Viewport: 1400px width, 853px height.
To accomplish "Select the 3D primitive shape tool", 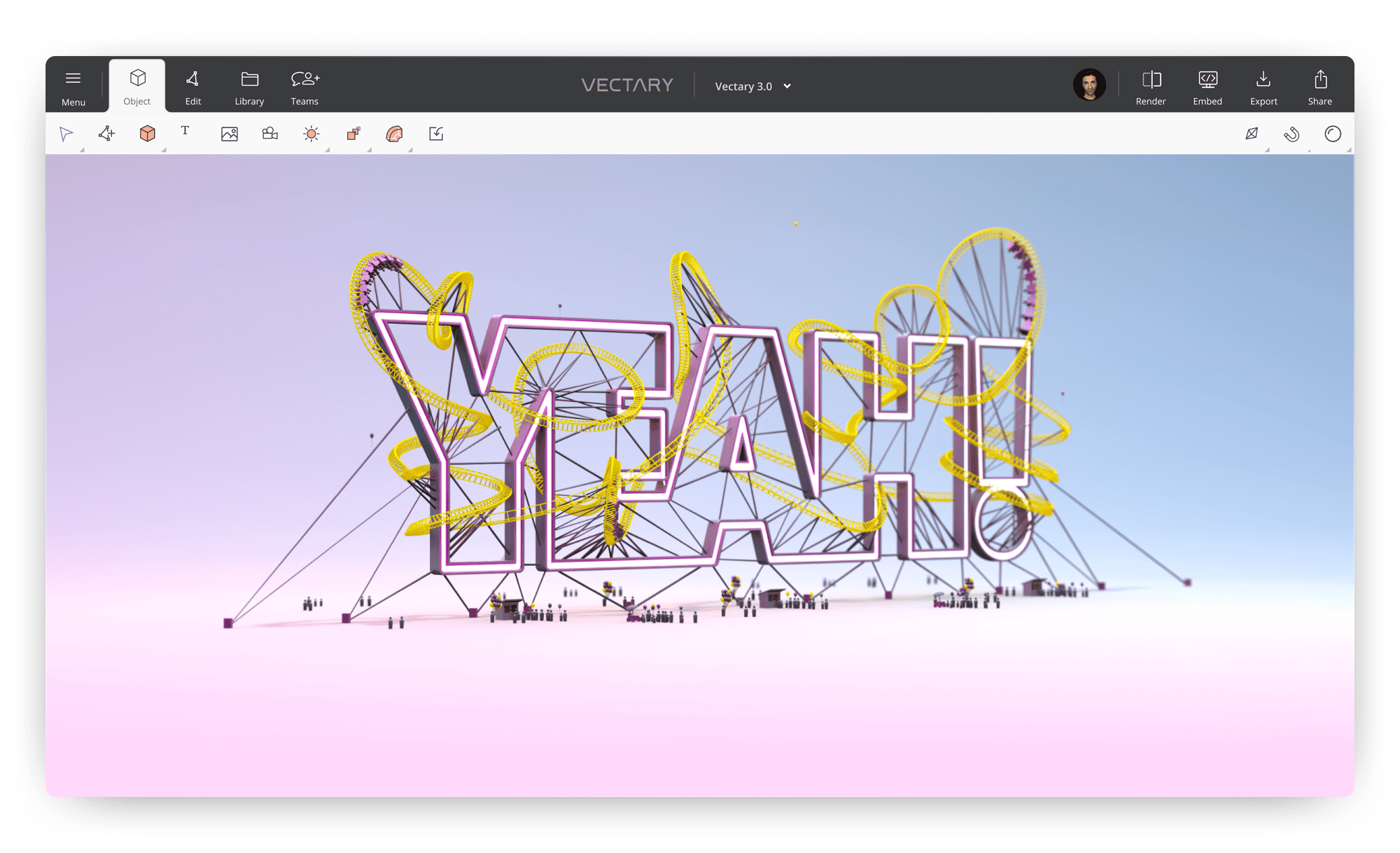I will 147,134.
